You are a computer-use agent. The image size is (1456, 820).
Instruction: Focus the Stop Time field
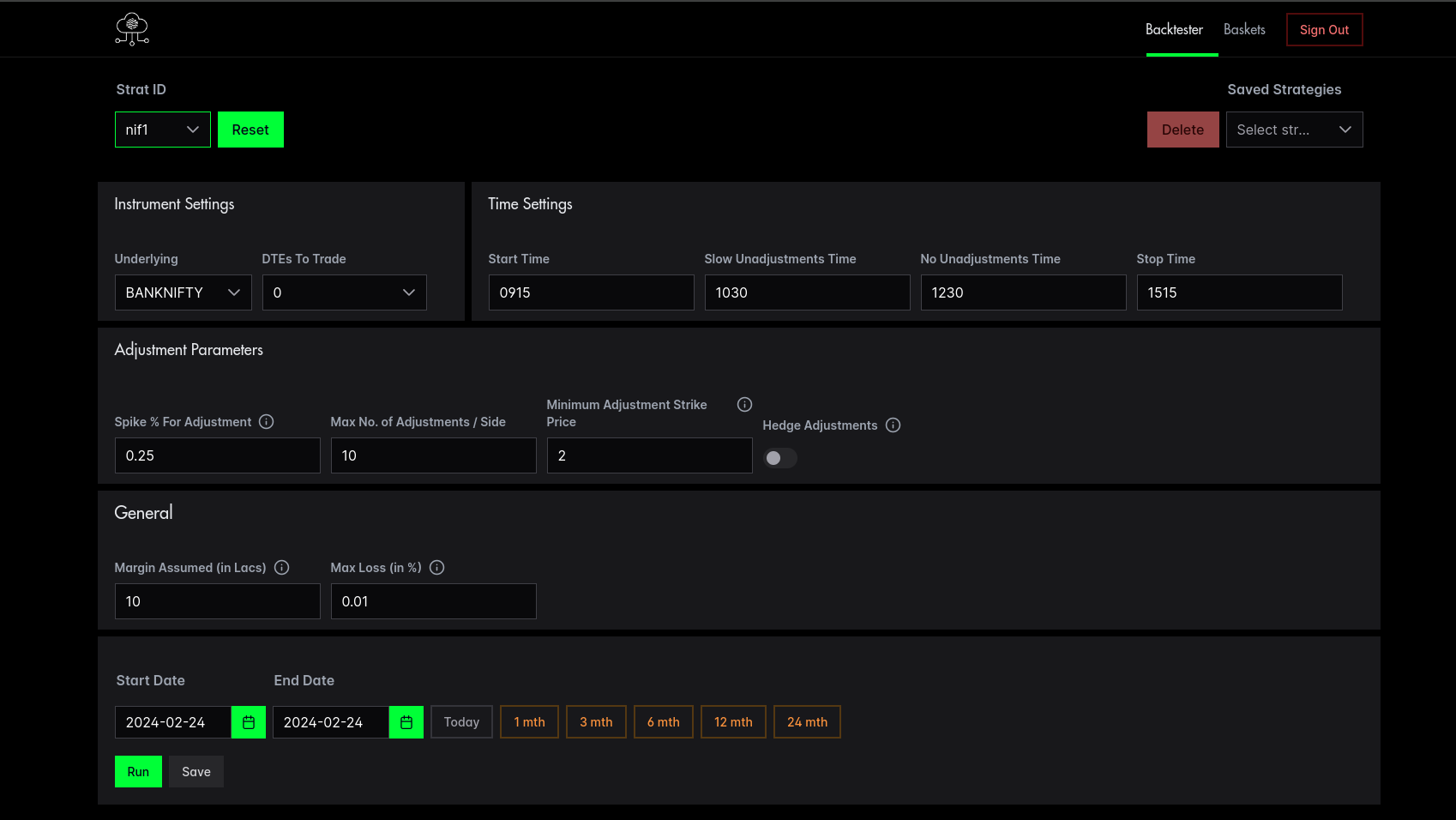(x=1240, y=292)
